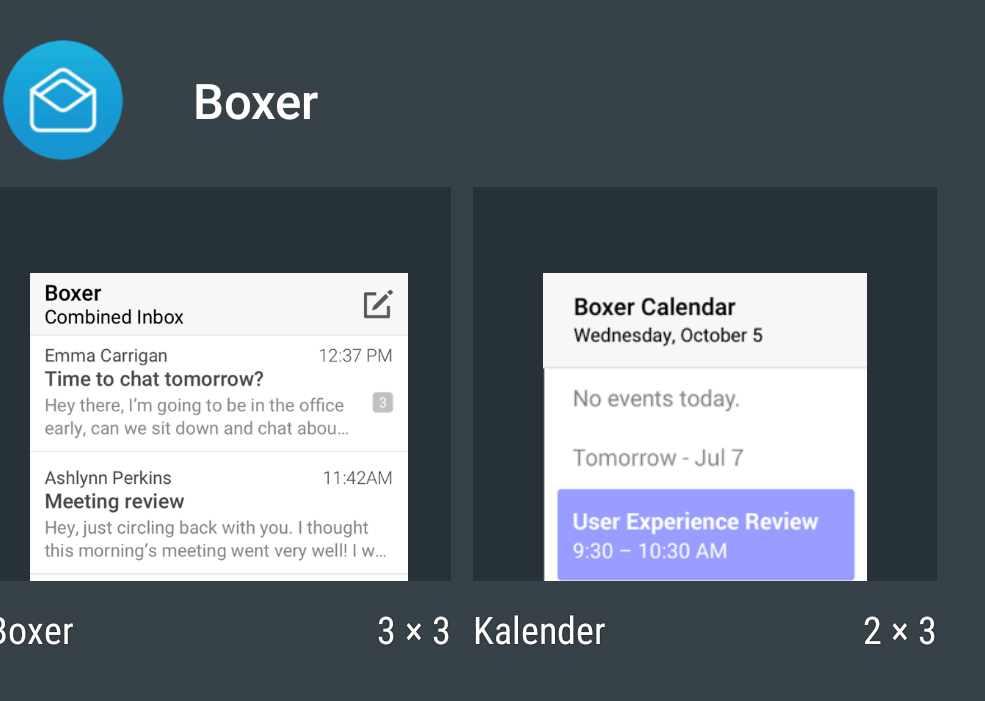Open the User Experience Review event

[705, 534]
